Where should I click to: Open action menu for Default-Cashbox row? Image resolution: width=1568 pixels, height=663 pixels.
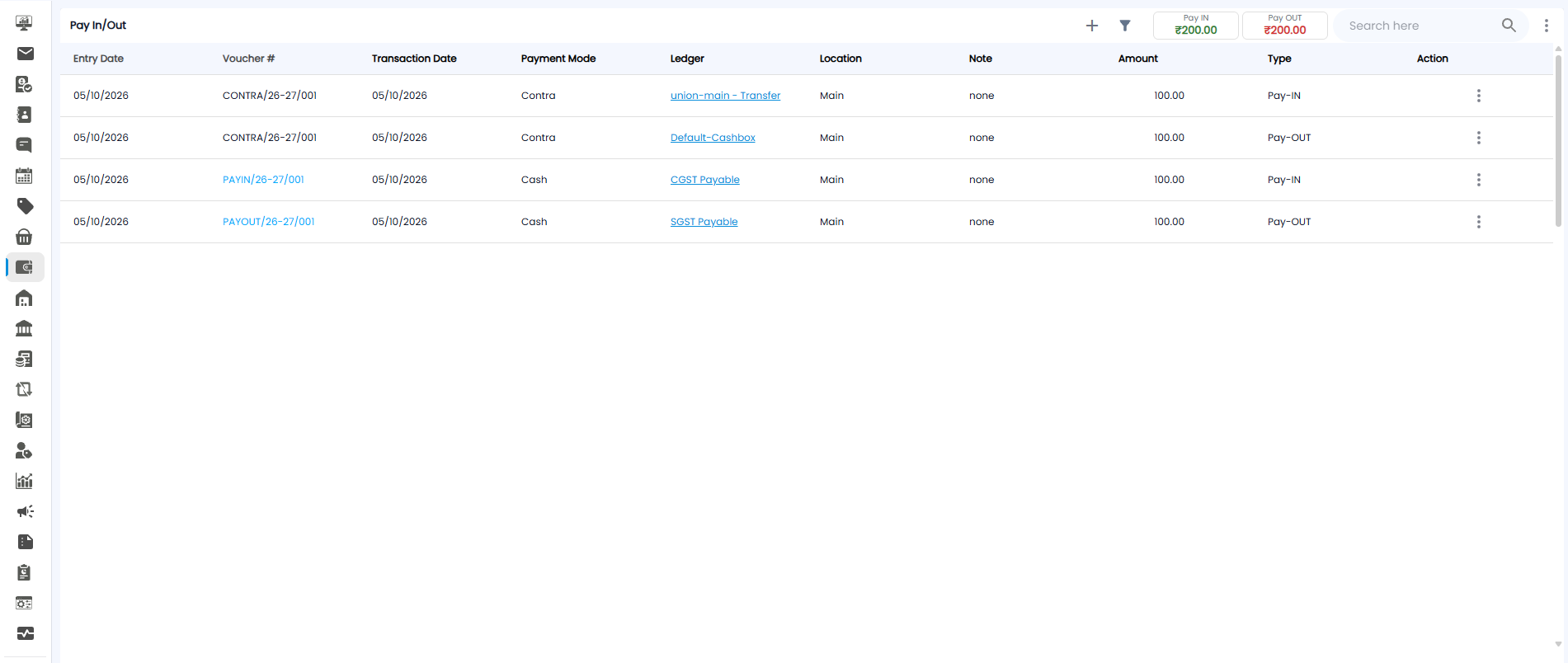pyautogui.click(x=1479, y=138)
